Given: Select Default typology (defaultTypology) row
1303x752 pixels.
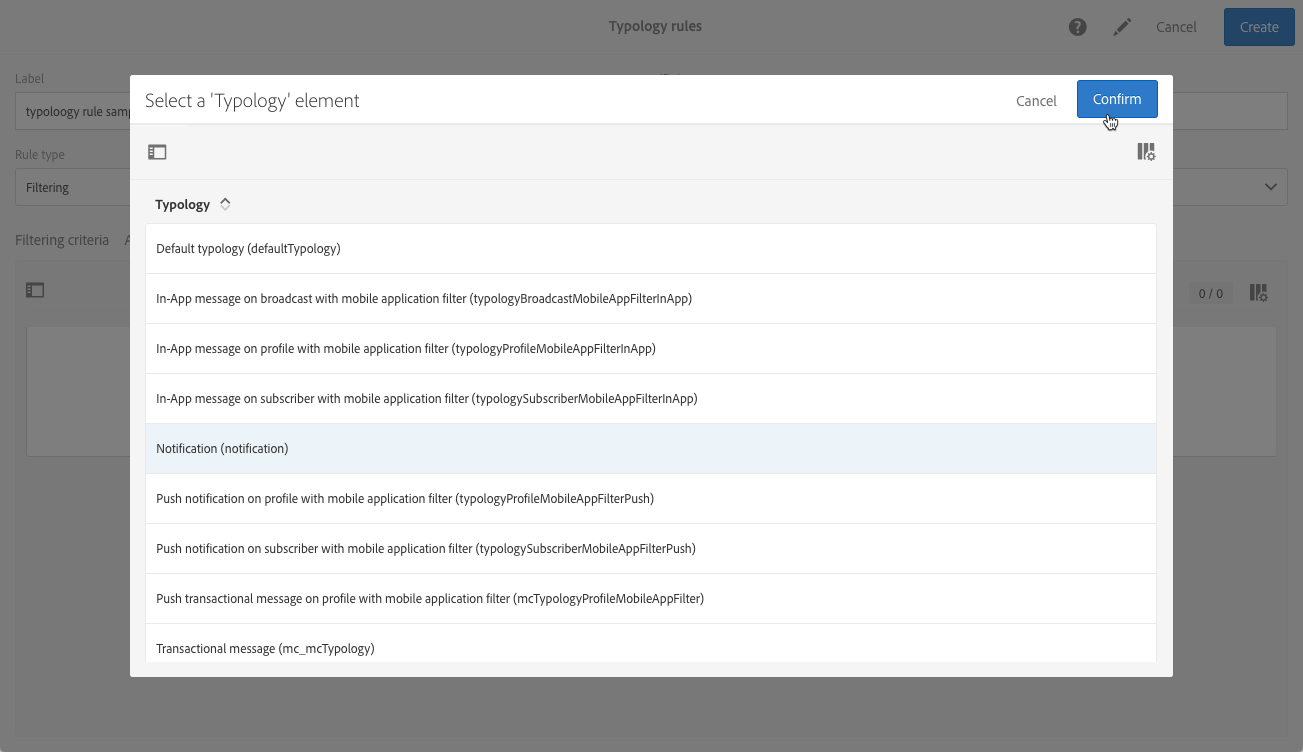Looking at the screenshot, I should (x=248, y=248).
